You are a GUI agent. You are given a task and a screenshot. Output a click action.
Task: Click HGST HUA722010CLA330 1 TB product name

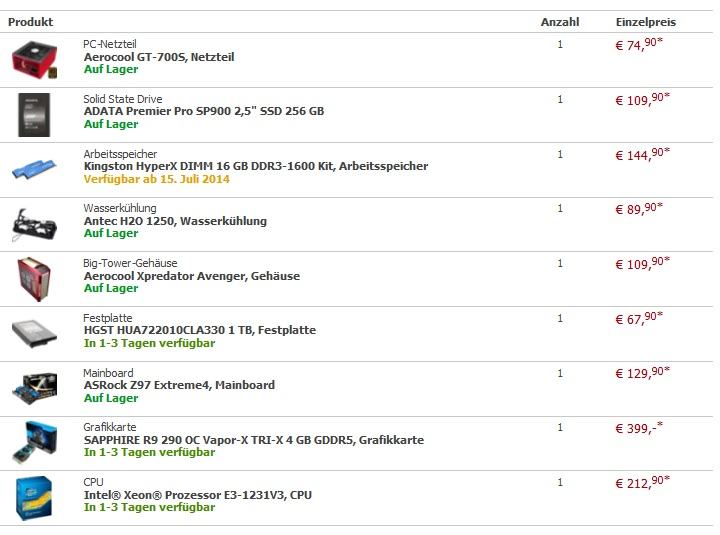pos(200,330)
